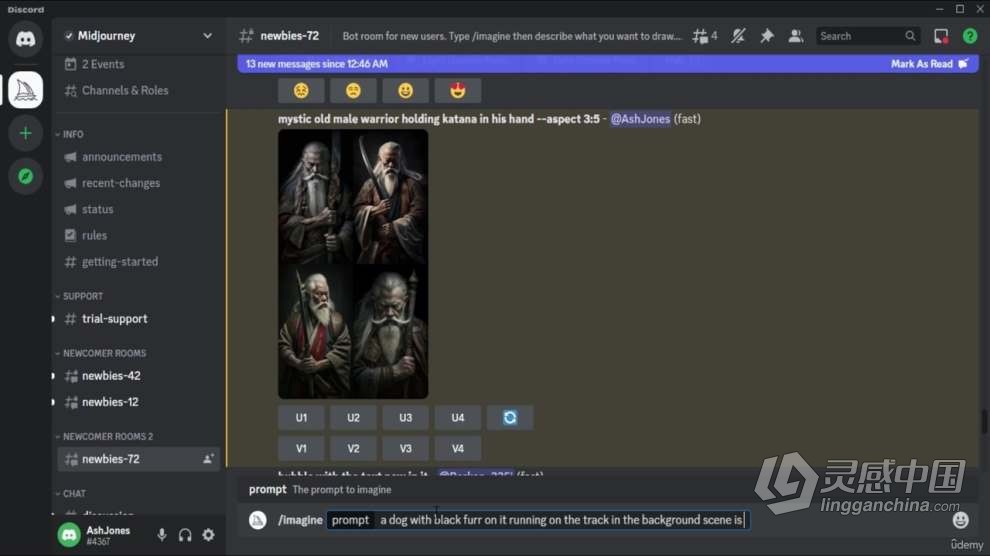Open Midjourney server dropdown menu
The image size is (990, 556).
(x=207, y=36)
